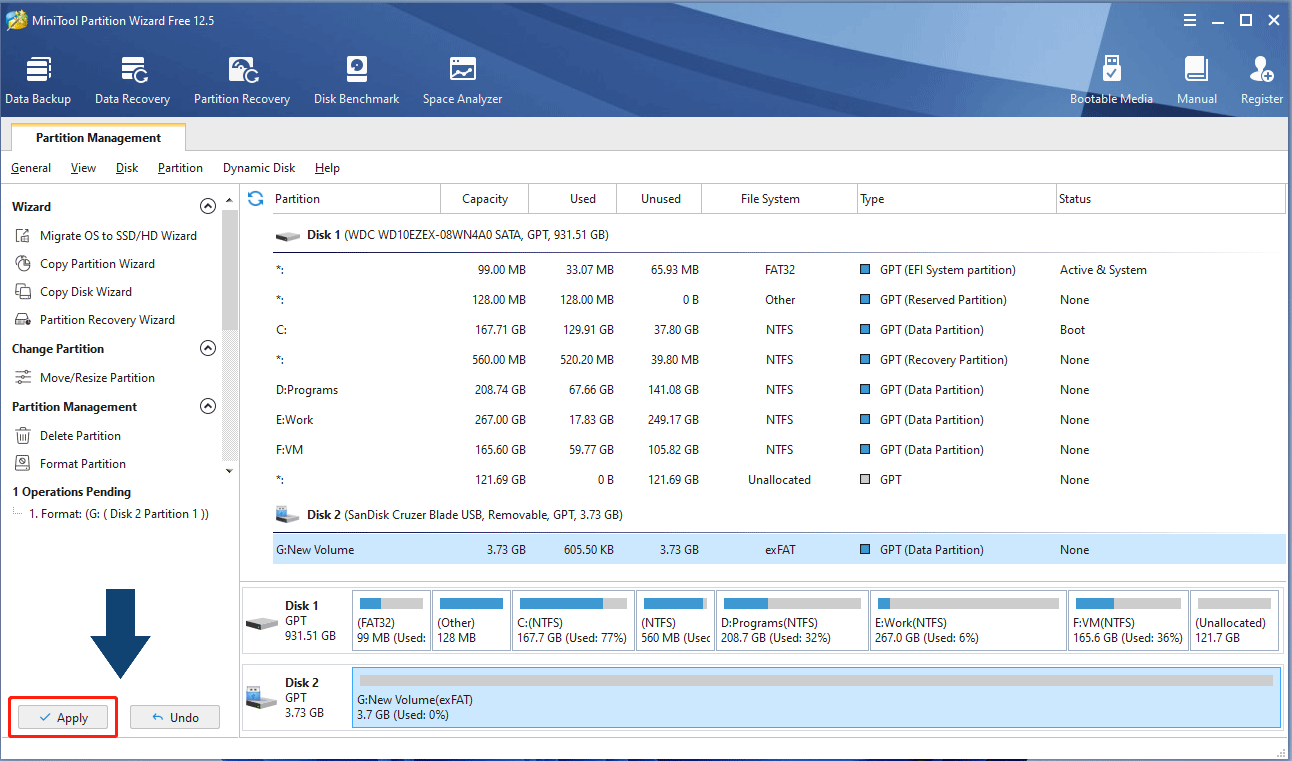Screen dimensions: 1292x761
Task: Select D:Programs(NTFS) block in disk map
Action: pos(791,620)
